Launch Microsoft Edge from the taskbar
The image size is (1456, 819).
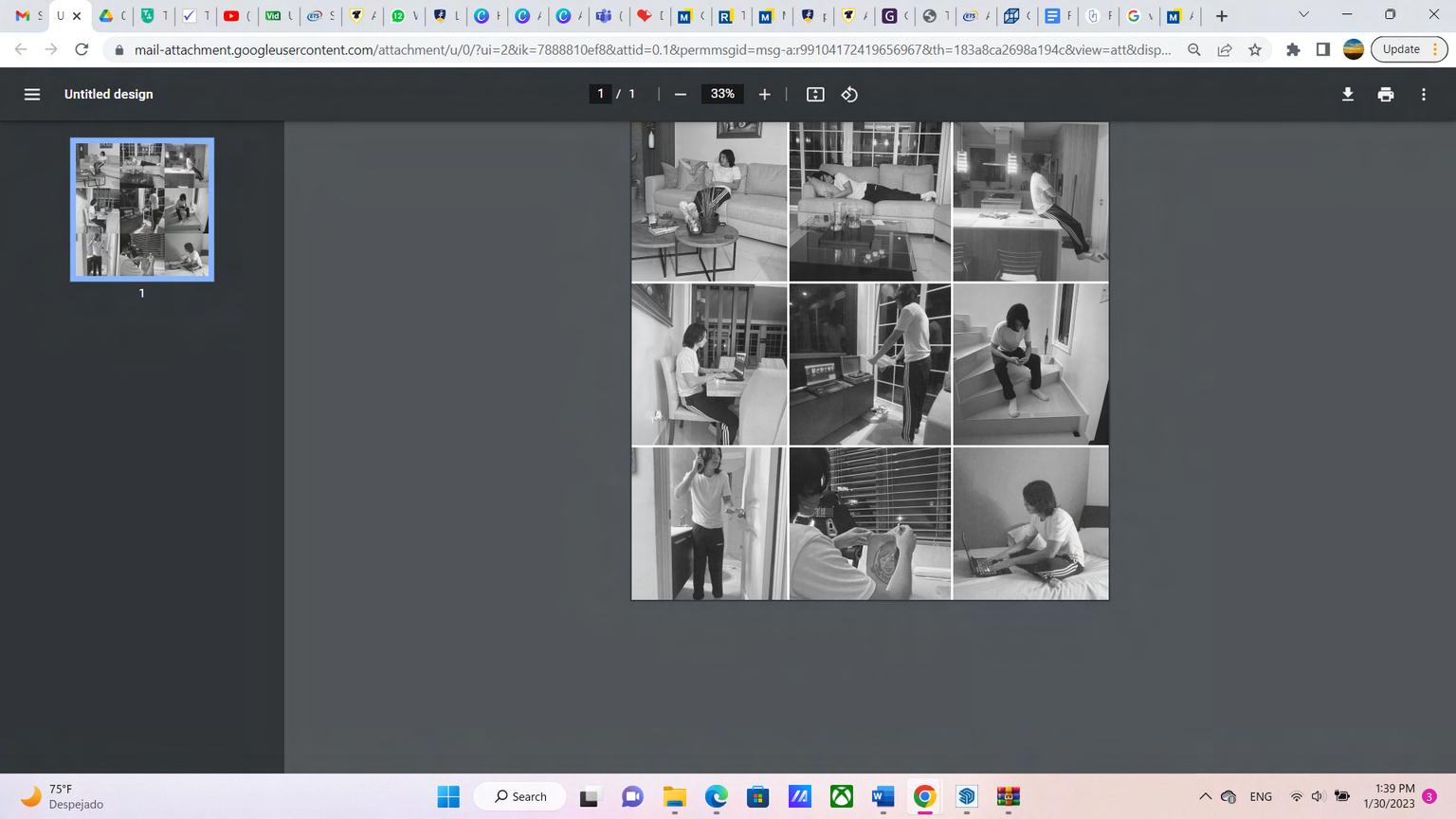coord(716,796)
